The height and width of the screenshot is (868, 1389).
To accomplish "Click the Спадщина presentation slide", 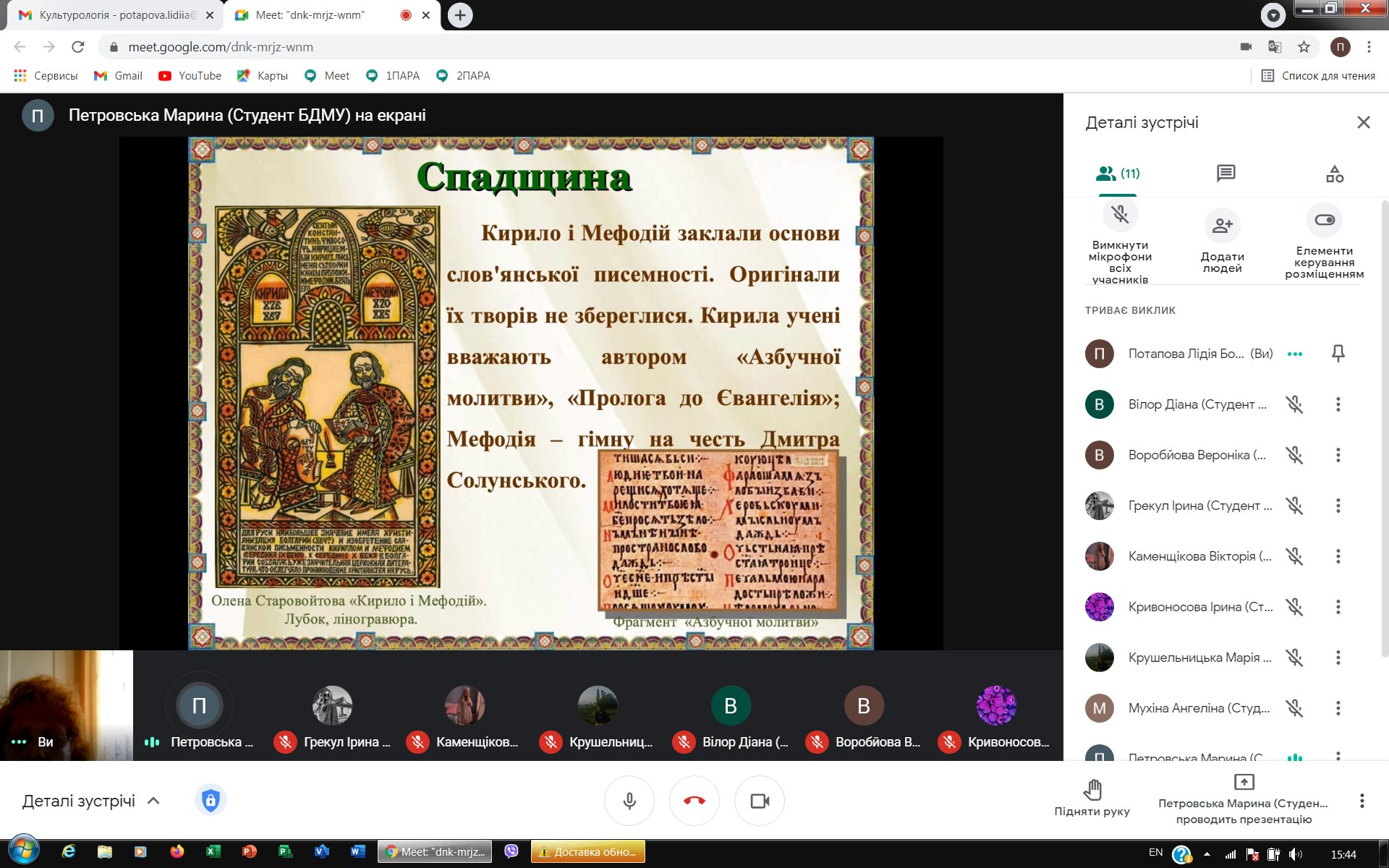I will (531, 393).
